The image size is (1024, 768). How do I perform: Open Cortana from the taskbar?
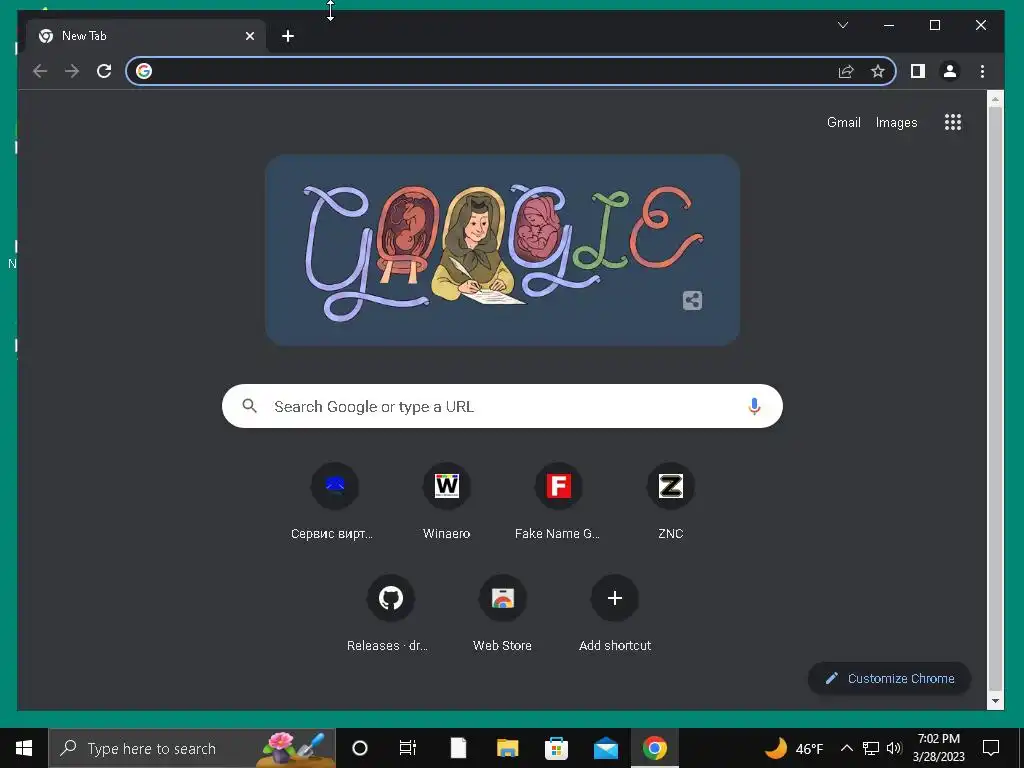359,748
